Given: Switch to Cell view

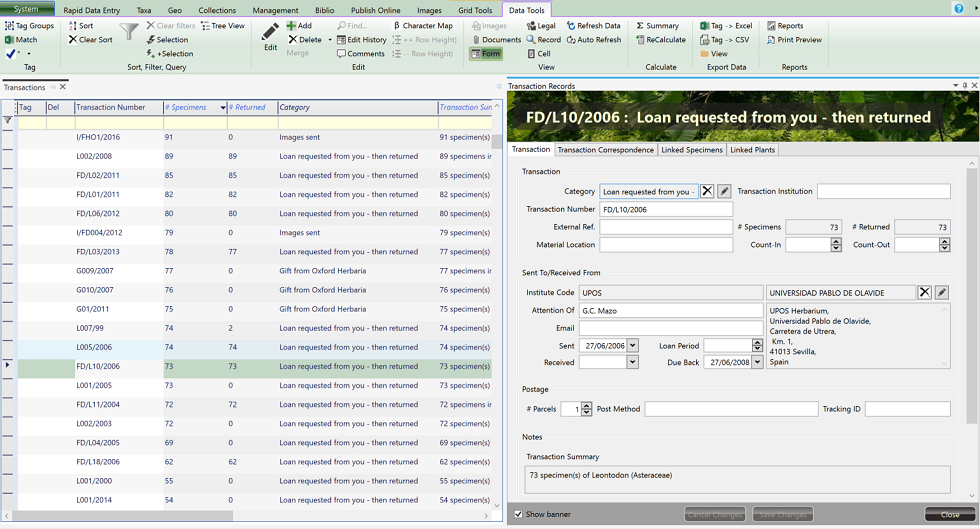Looking at the screenshot, I should click(x=538, y=54).
